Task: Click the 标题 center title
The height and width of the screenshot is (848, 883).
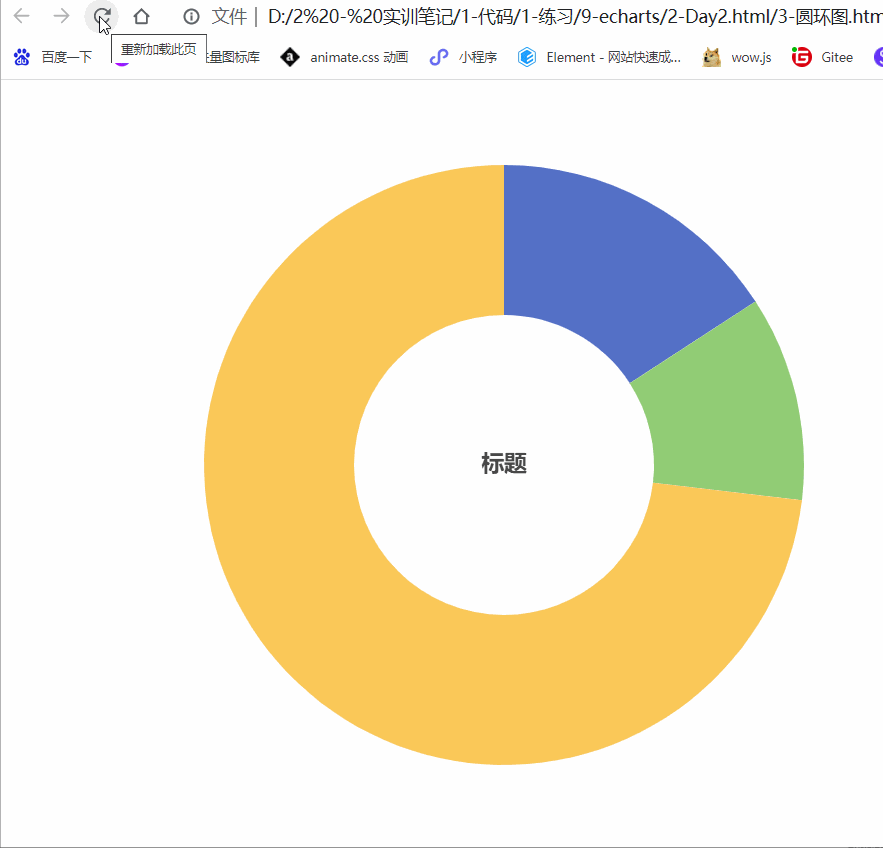Action: [x=504, y=463]
